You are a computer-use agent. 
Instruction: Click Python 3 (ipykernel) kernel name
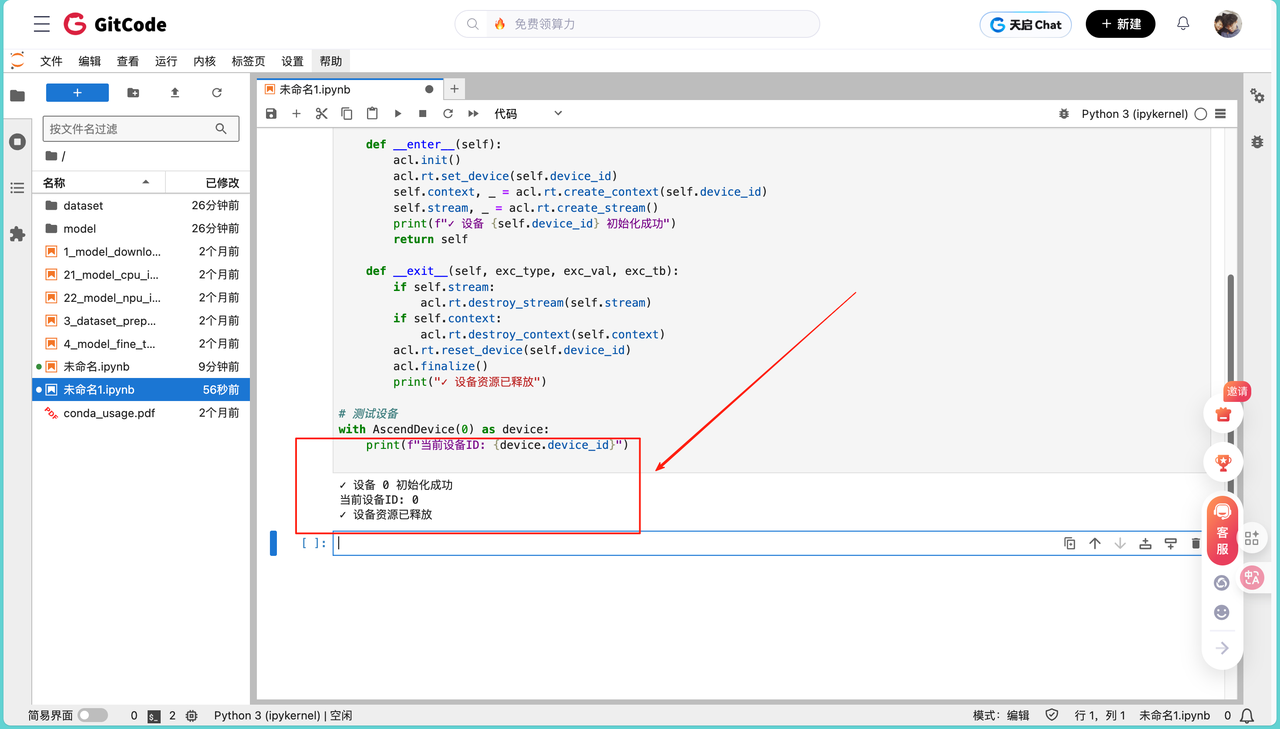pyautogui.click(x=1135, y=114)
